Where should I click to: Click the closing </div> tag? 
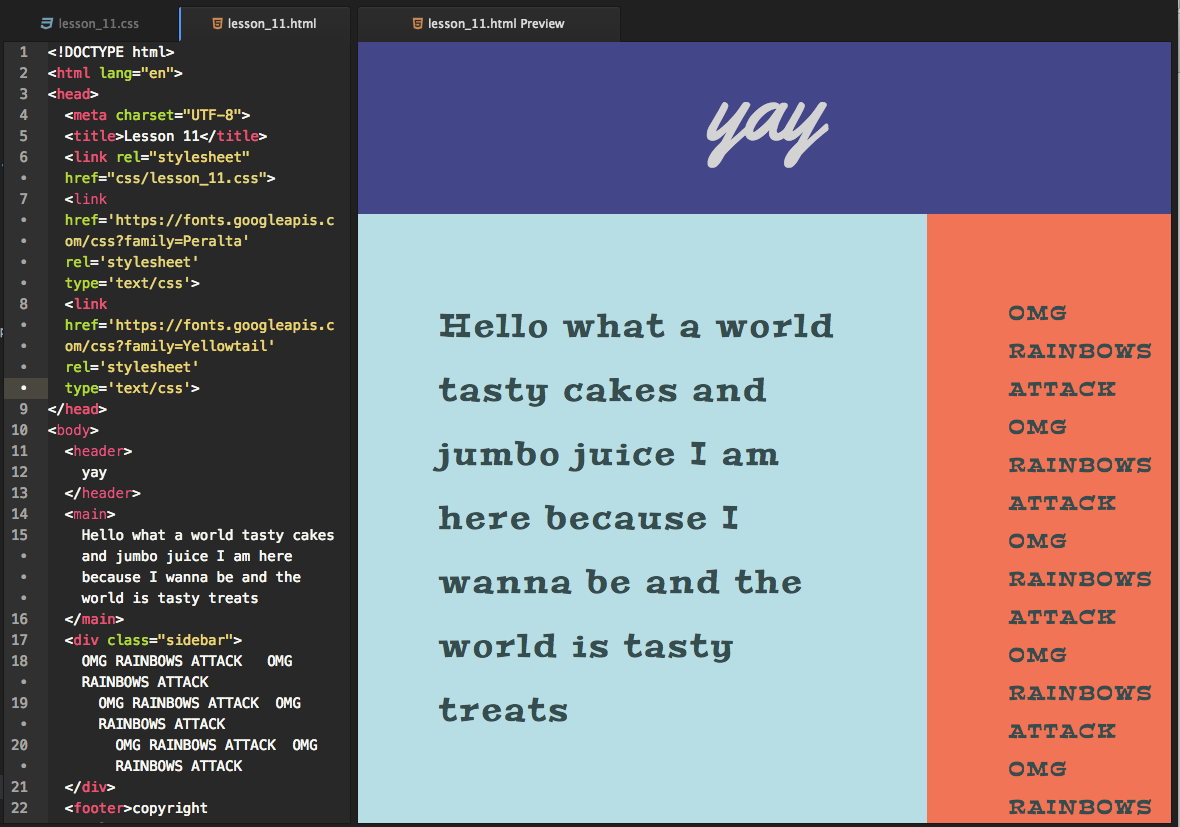90,786
